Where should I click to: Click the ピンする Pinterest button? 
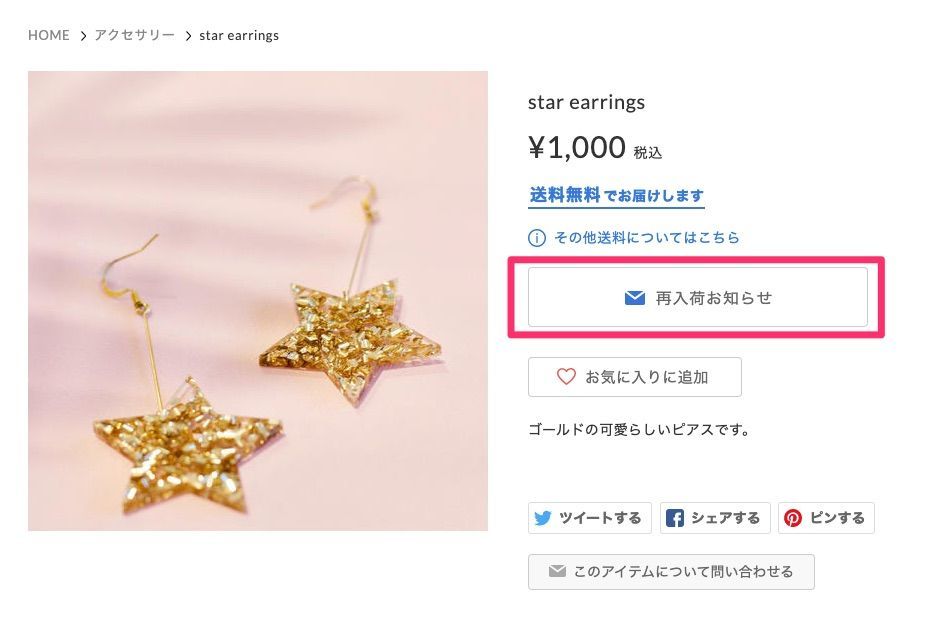coord(827,518)
